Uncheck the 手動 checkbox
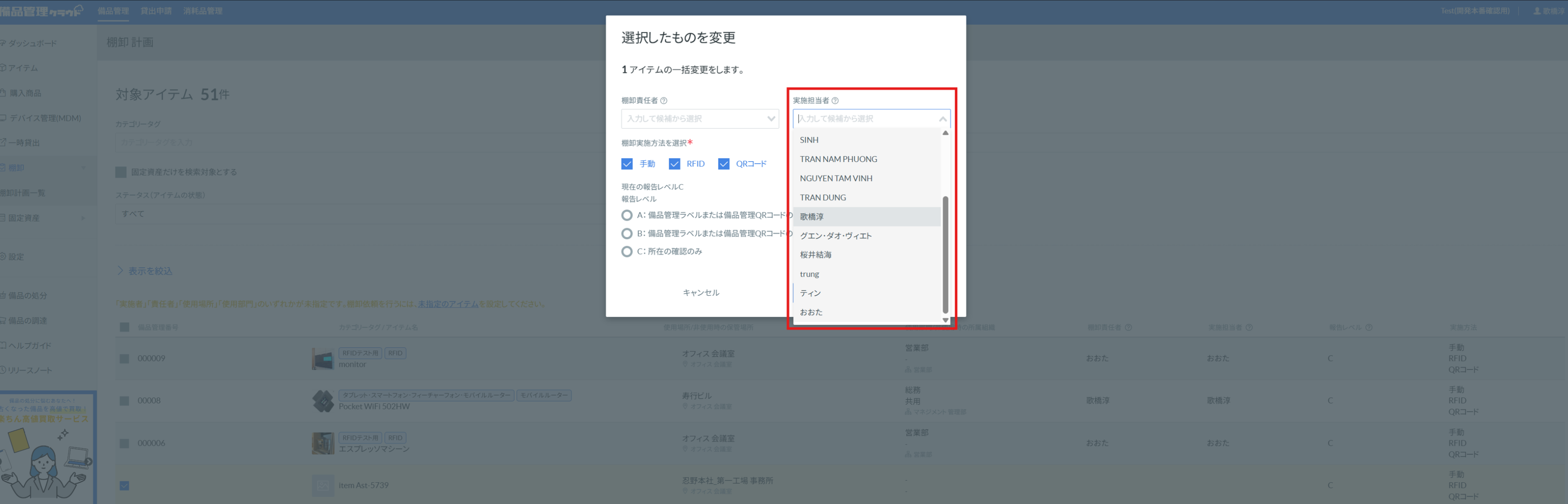The height and width of the screenshot is (504, 1568). [x=627, y=164]
